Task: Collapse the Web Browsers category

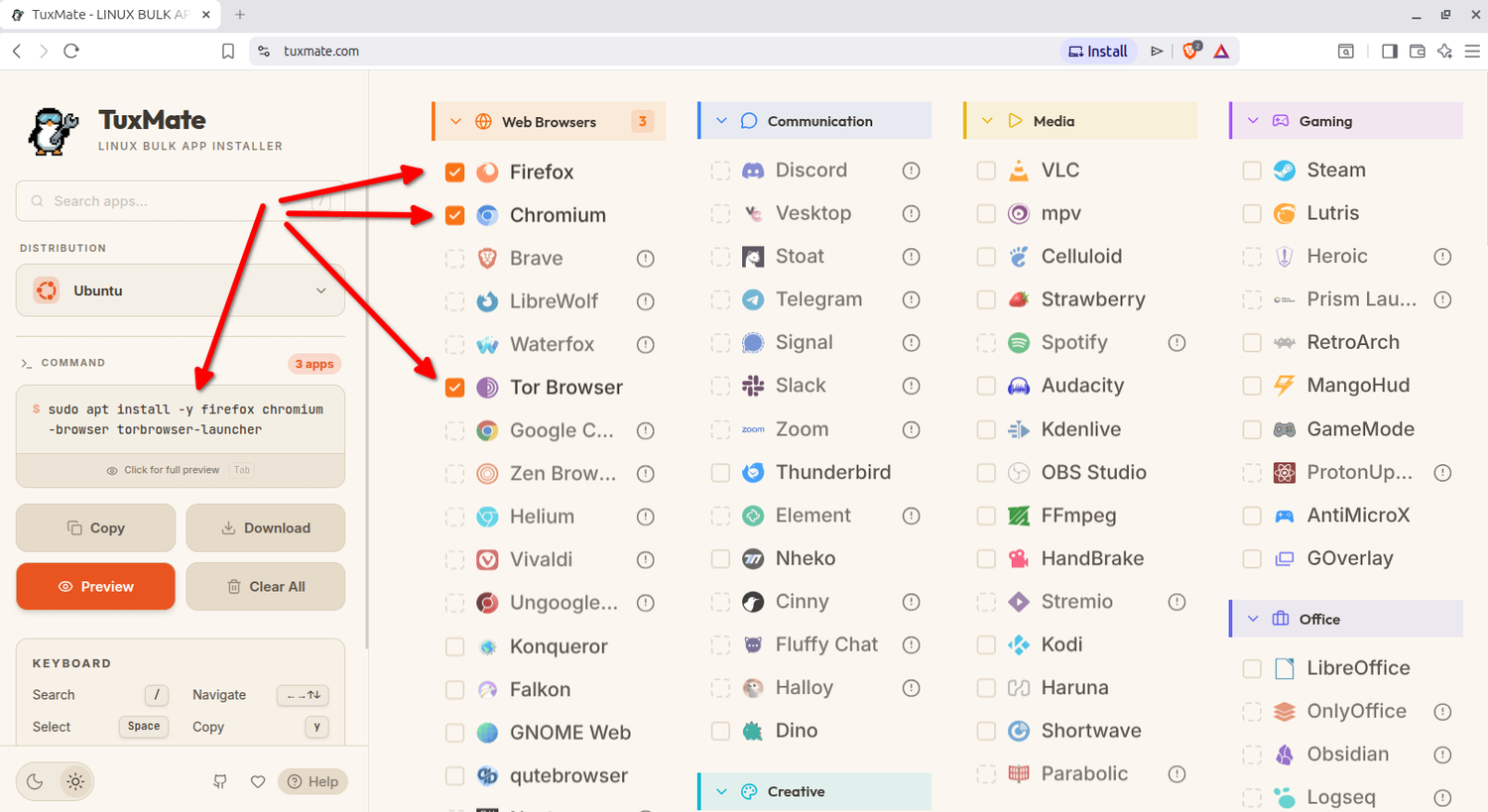Action: point(549,122)
